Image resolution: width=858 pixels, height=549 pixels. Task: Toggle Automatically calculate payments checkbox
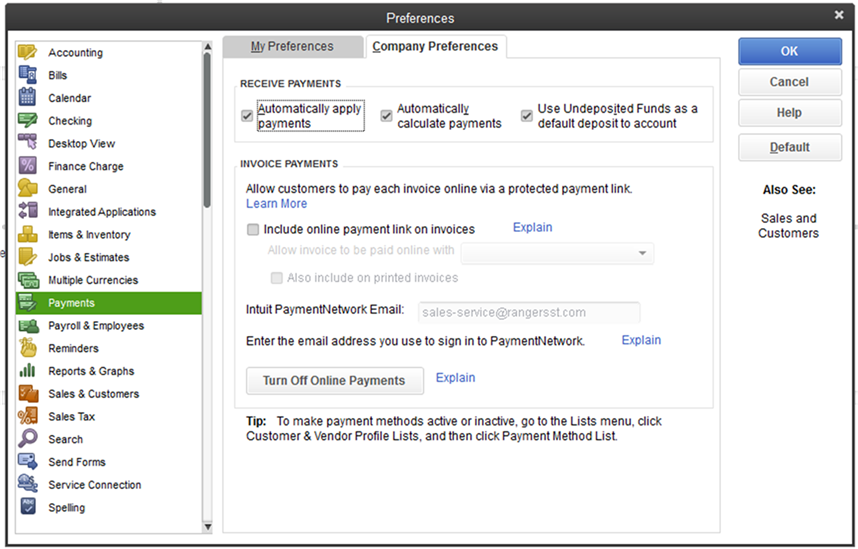point(386,116)
